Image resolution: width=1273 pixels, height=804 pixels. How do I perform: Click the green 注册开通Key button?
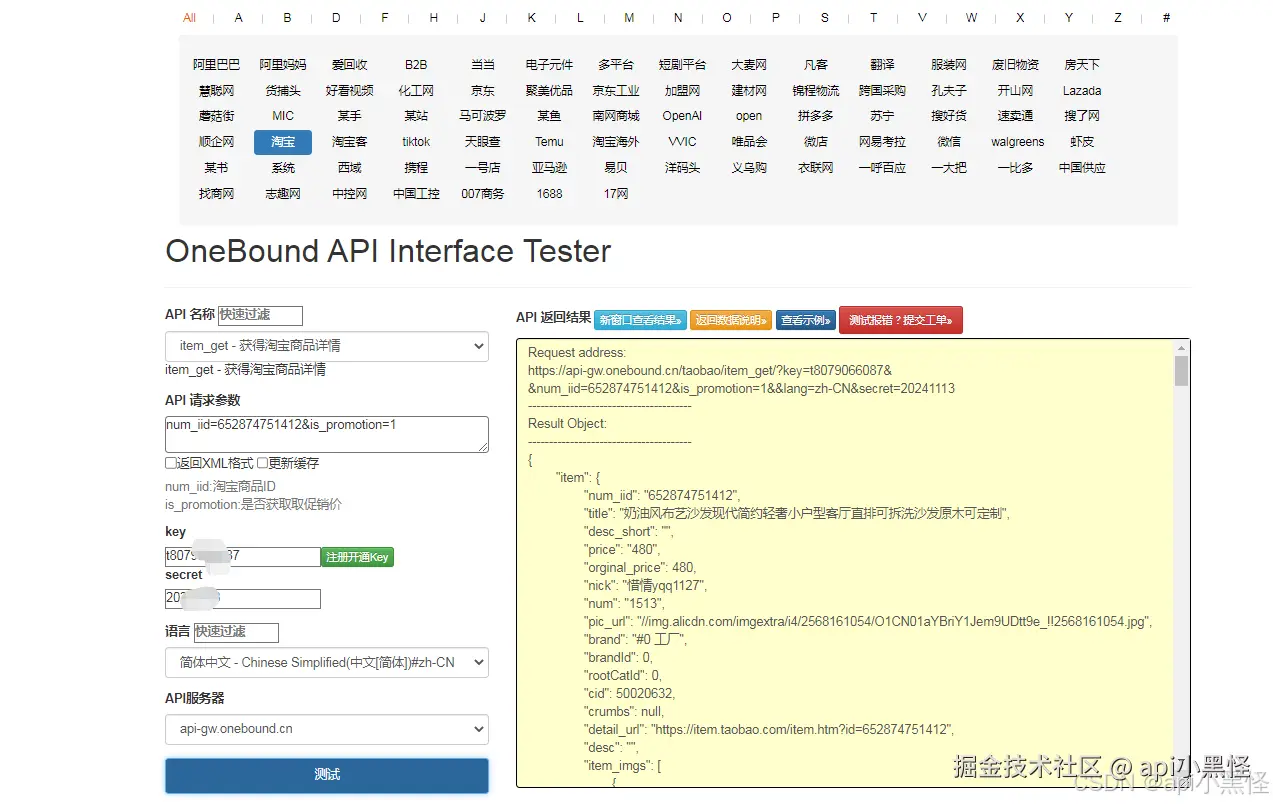(357, 557)
